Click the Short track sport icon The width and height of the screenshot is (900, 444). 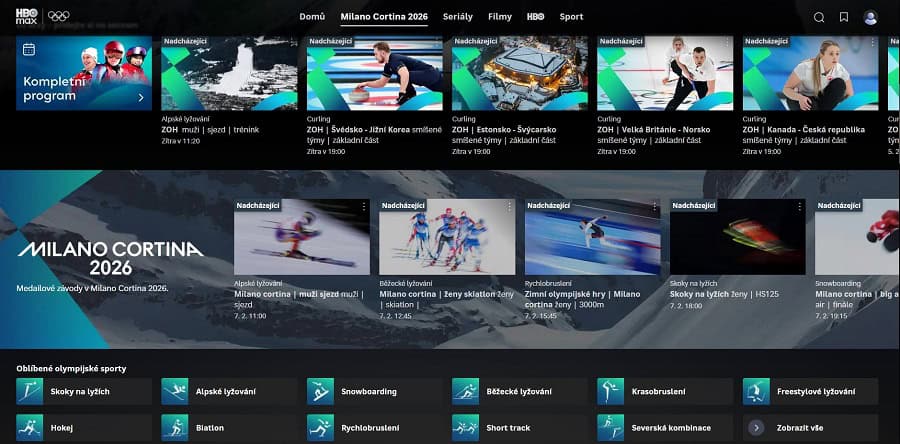click(x=465, y=428)
